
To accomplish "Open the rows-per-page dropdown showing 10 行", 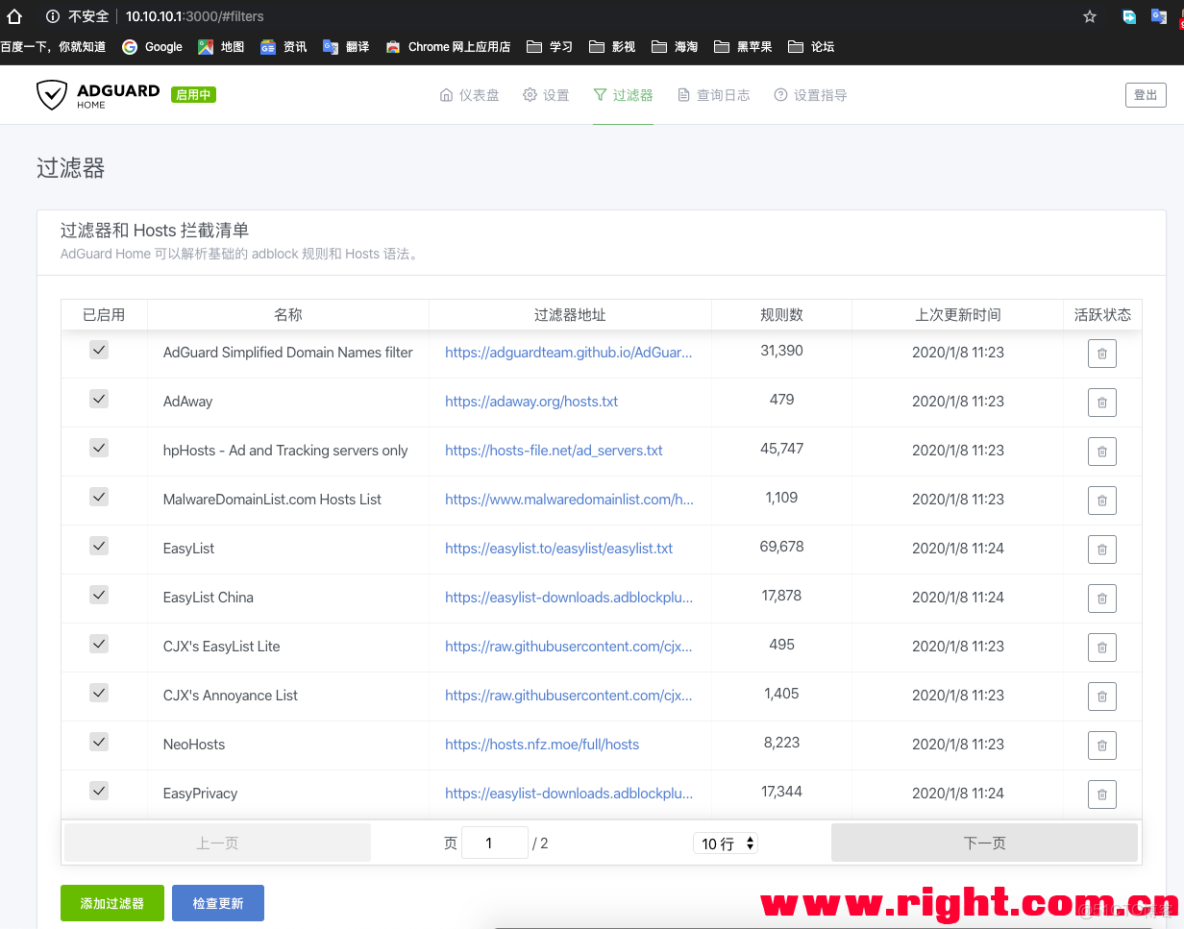I will click(720, 843).
